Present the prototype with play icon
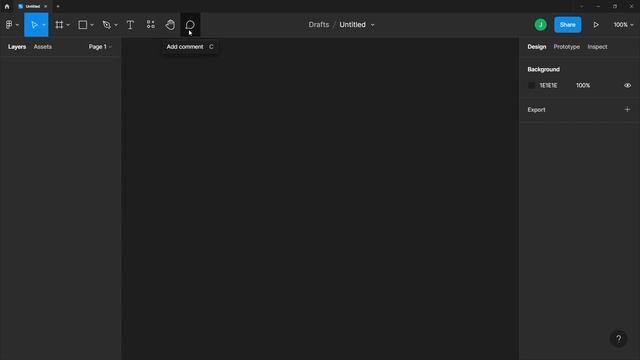Image resolution: width=640 pixels, height=360 pixels. pyautogui.click(x=596, y=25)
